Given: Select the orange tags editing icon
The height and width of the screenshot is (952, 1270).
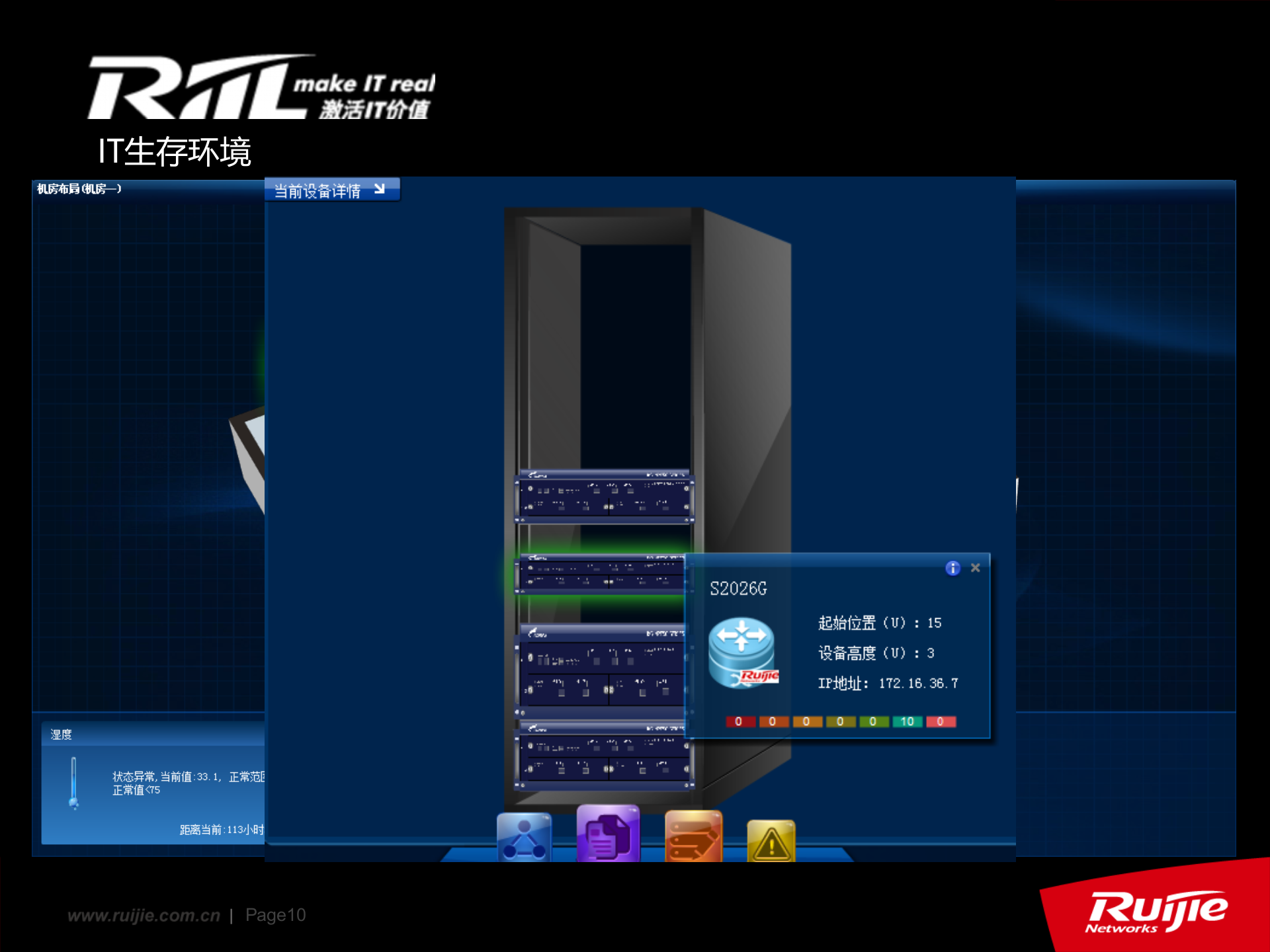Looking at the screenshot, I should [693, 835].
